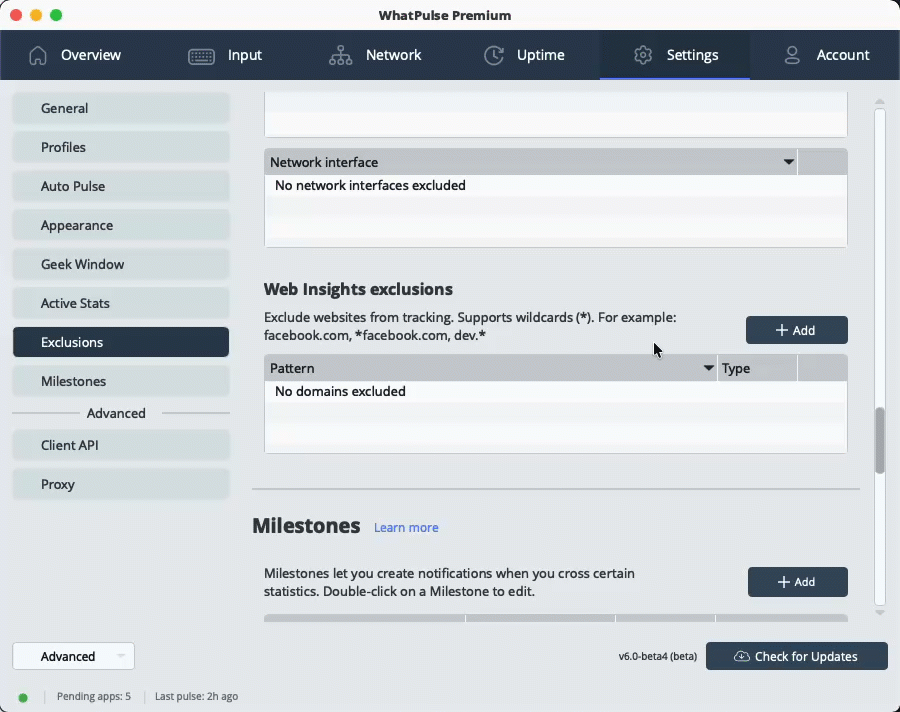Viewport: 900px width, 712px height.
Task: Open the Client API settings page
Action: pos(120,445)
